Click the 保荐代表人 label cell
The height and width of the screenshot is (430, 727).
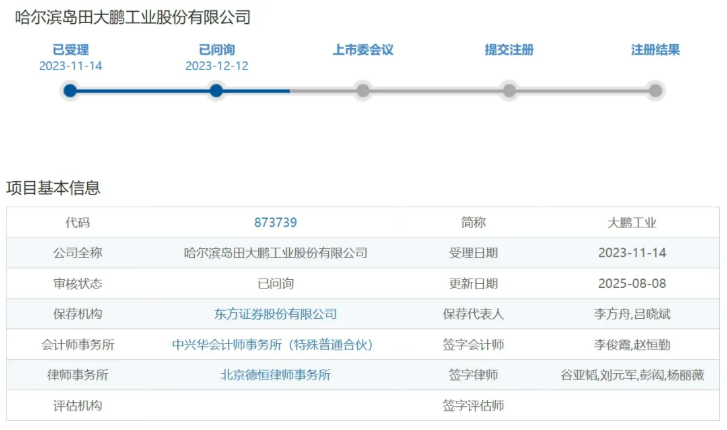[x=473, y=314]
